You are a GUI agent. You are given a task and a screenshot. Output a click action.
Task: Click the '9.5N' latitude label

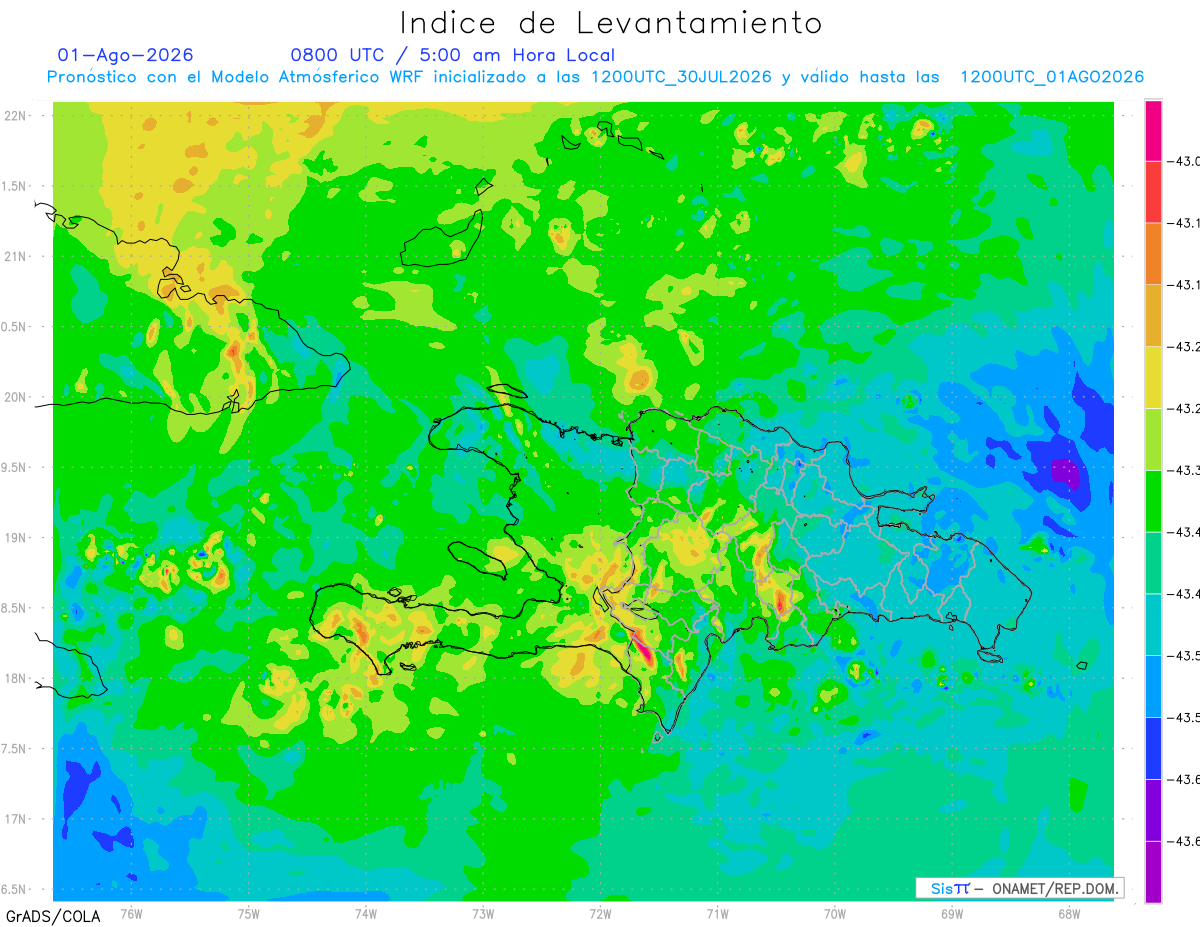[14, 467]
